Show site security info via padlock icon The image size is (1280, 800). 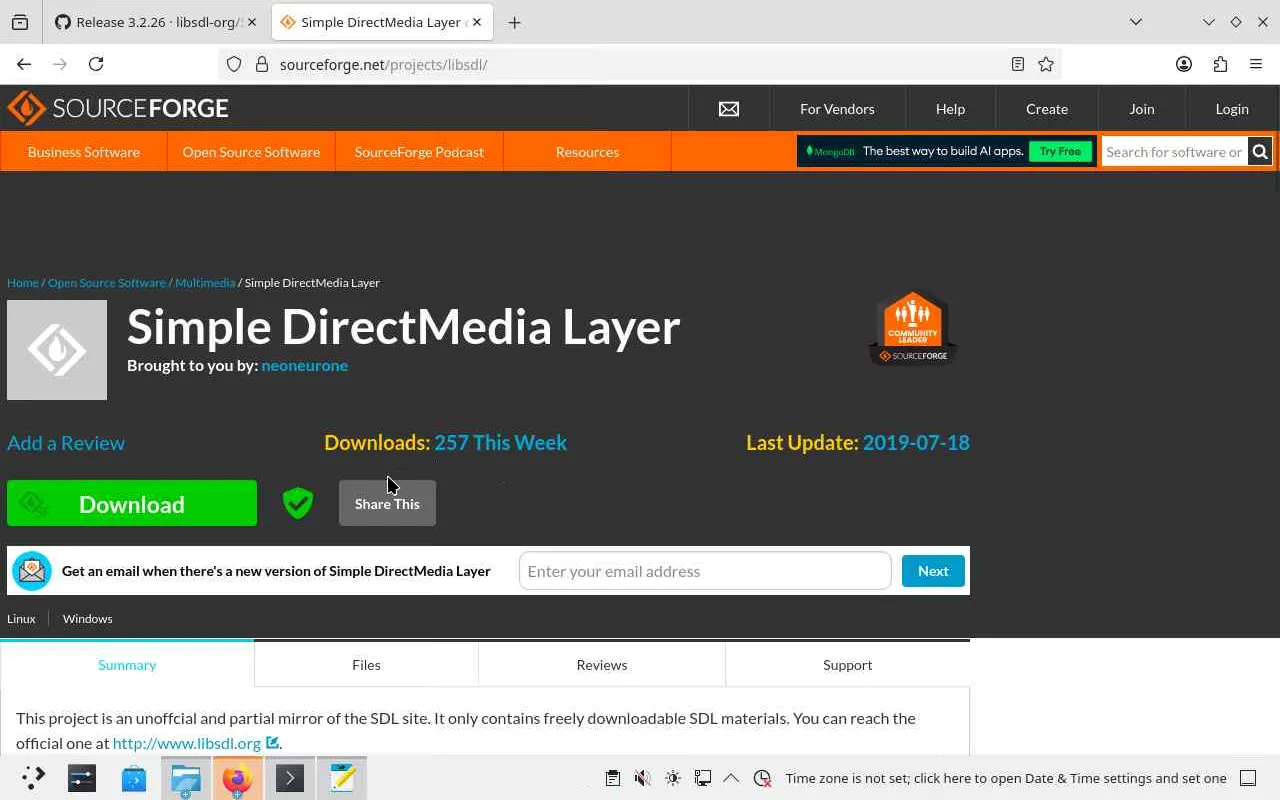point(262,64)
